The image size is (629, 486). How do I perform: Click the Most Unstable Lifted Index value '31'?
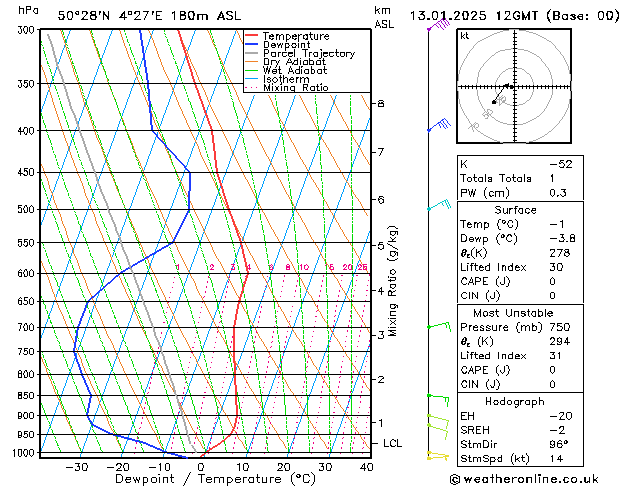[x=556, y=356]
